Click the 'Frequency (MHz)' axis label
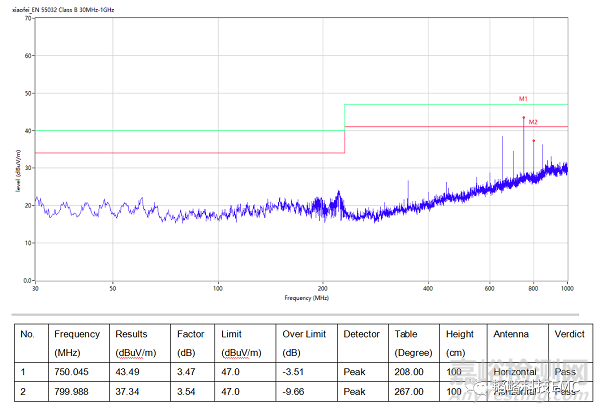Image resolution: width=600 pixels, height=413 pixels. pyautogui.click(x=307, y=298)
